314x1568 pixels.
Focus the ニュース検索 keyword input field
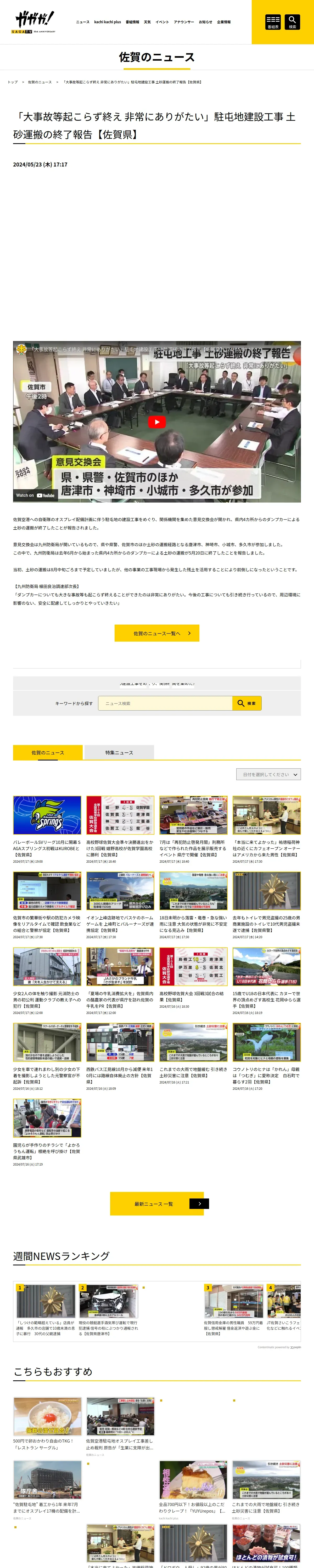coord(165,703)
